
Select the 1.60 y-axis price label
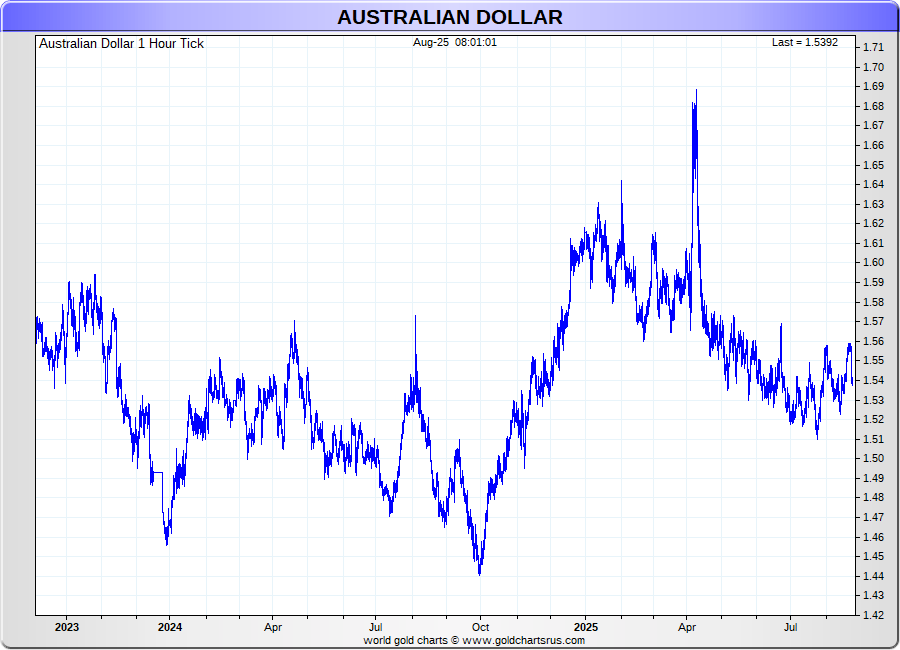(873, 263)
